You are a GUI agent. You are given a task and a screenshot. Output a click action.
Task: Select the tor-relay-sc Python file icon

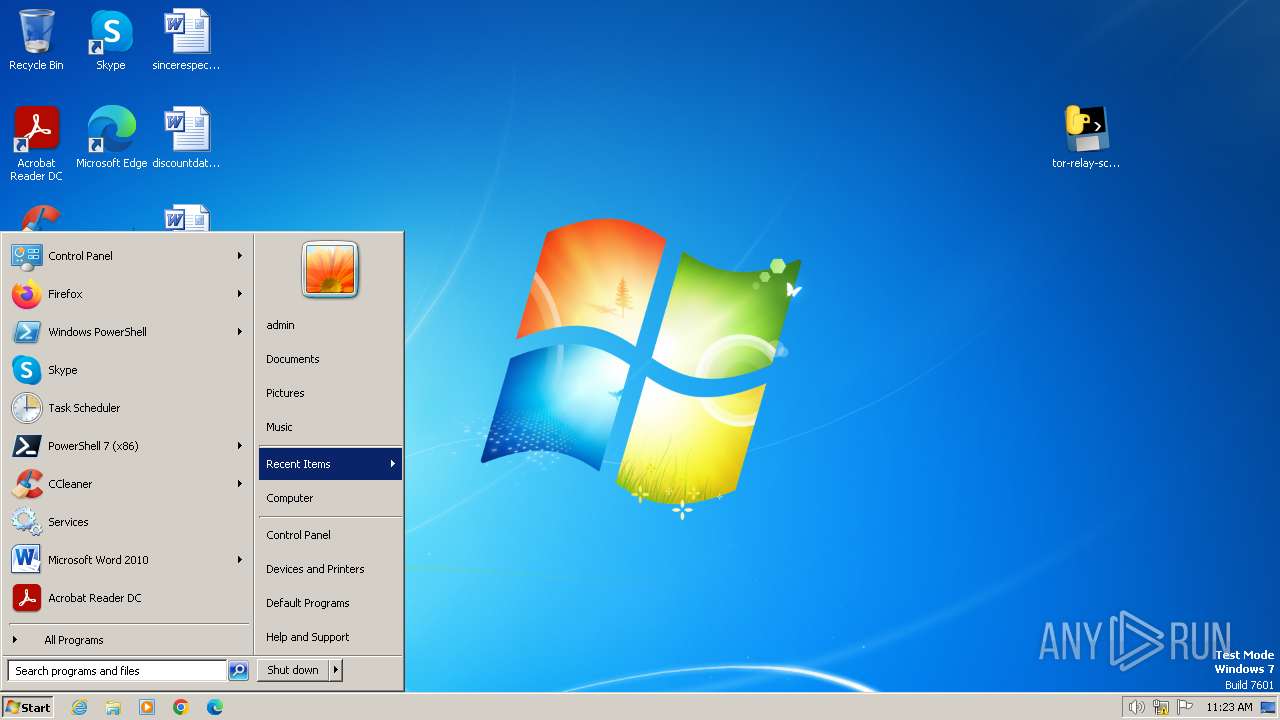[1086, 137]
